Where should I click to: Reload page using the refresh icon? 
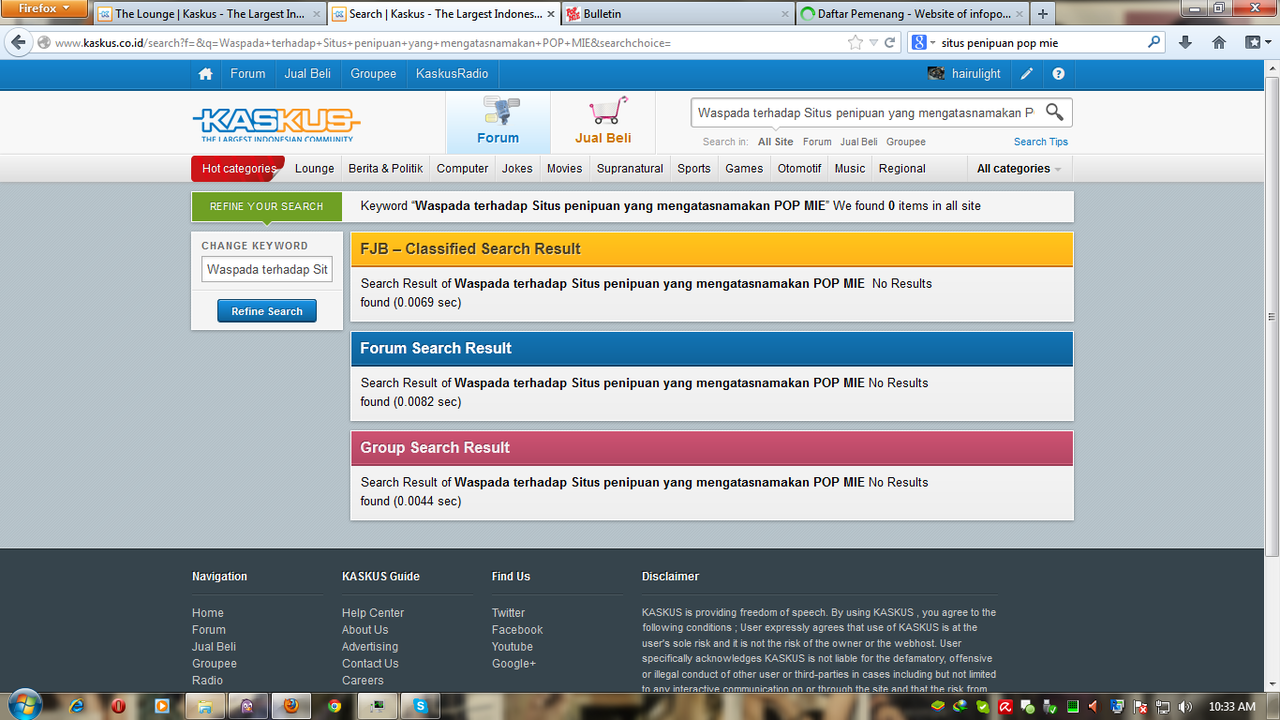click(x=891, y=43)
